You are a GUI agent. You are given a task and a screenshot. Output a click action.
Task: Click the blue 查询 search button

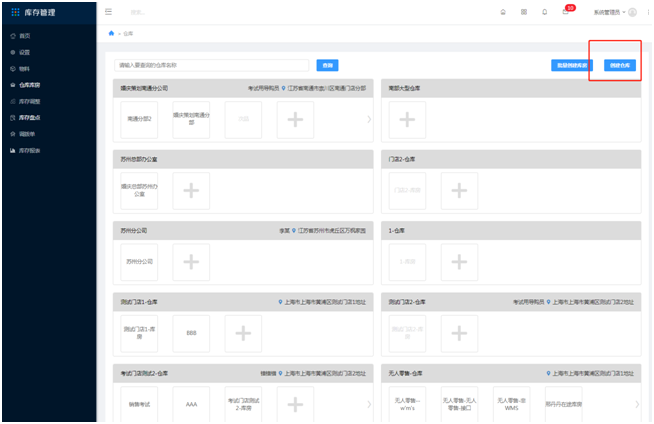(327, 65)
